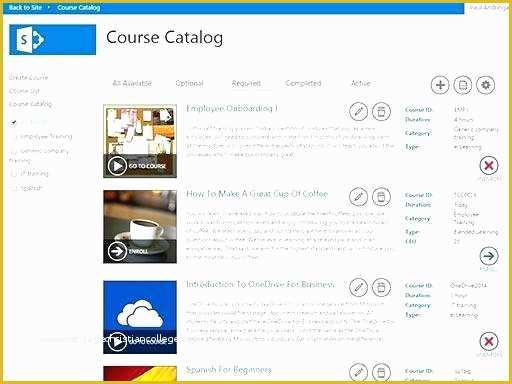Click arrow enroll icon for Coffee course
The height and width of the screenshot is (384, 512).
(x=489, y=256)
